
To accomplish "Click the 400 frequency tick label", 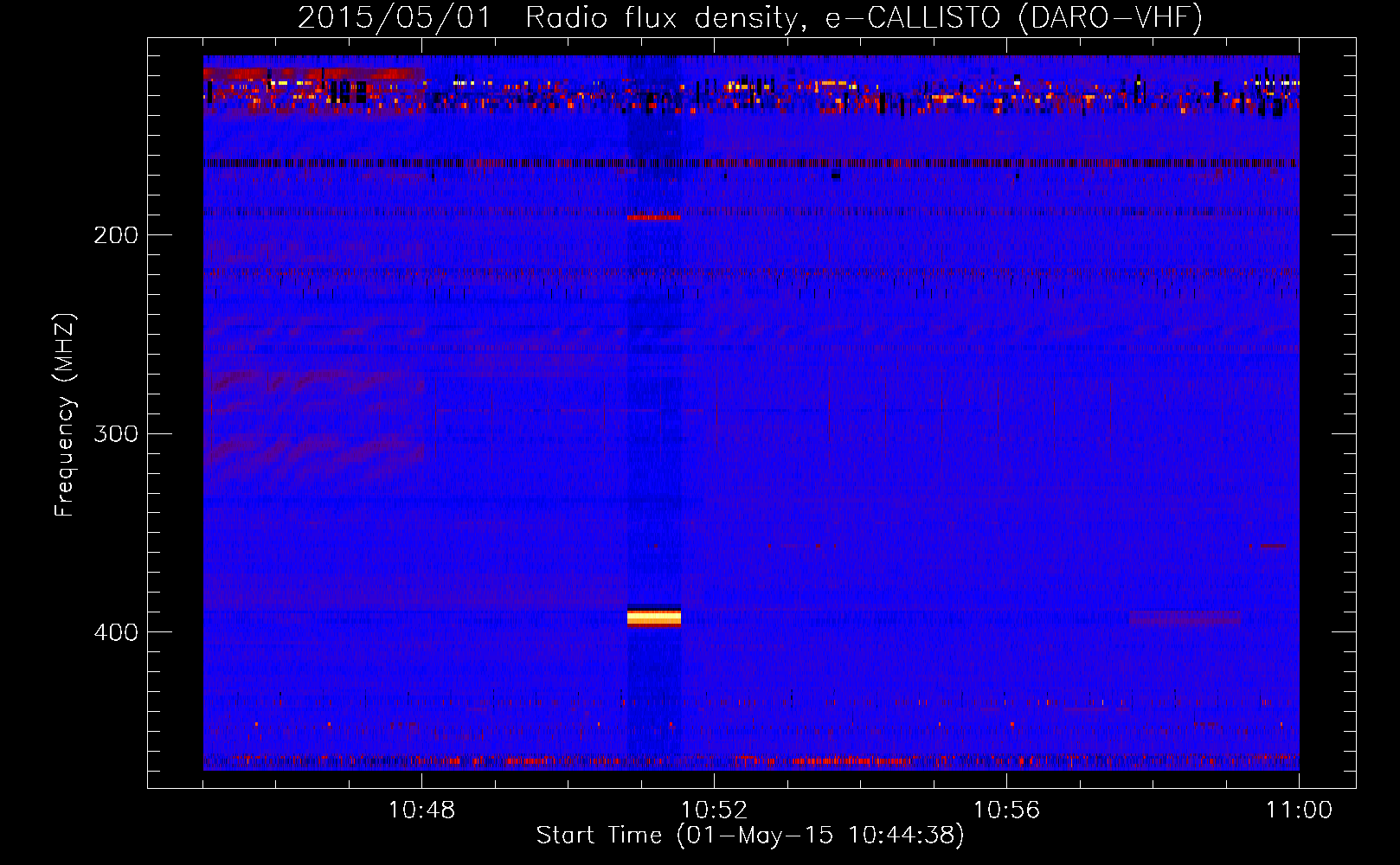I will (116, 632).
